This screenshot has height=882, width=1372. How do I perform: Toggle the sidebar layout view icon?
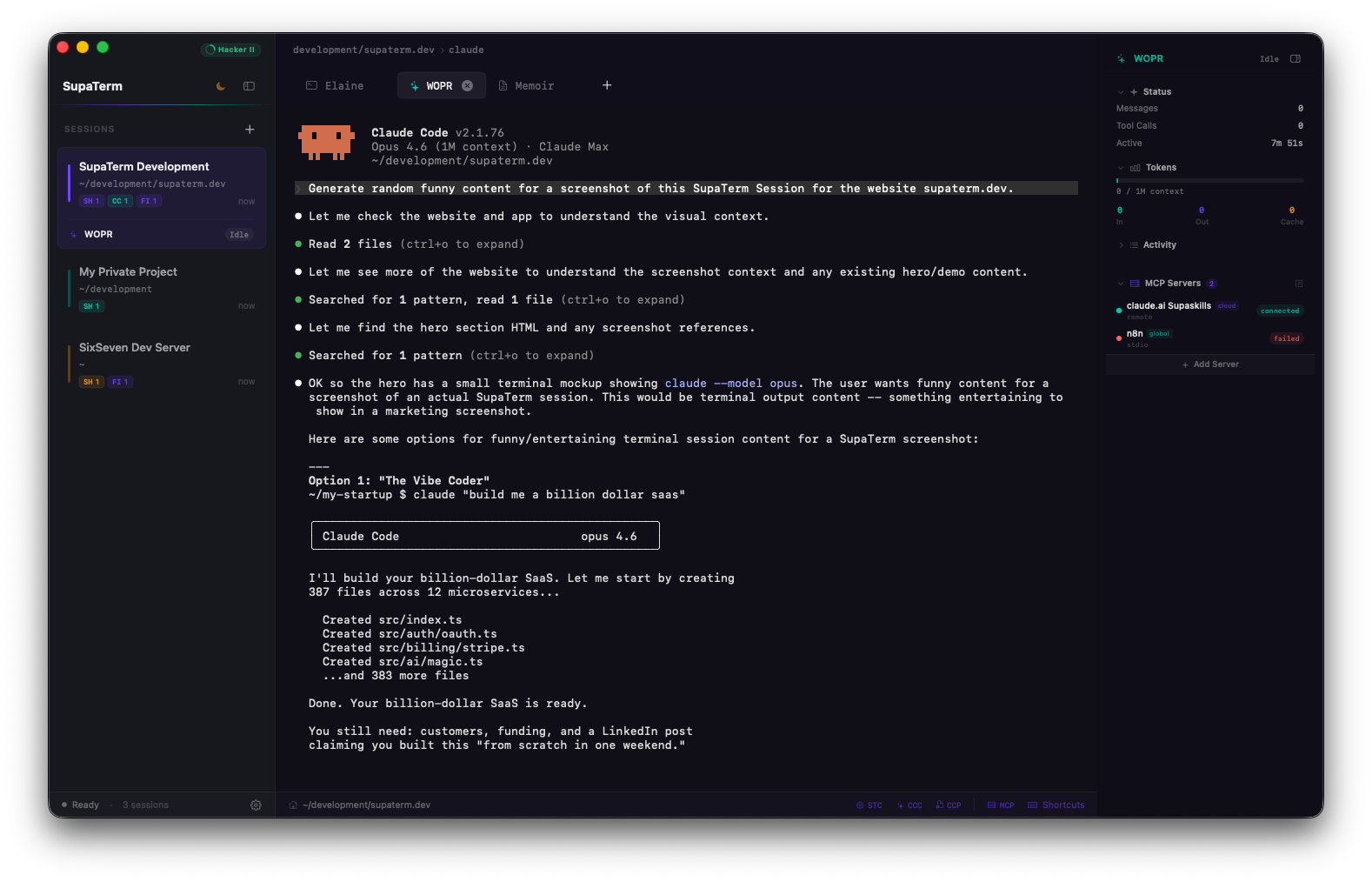click(249, 86)
